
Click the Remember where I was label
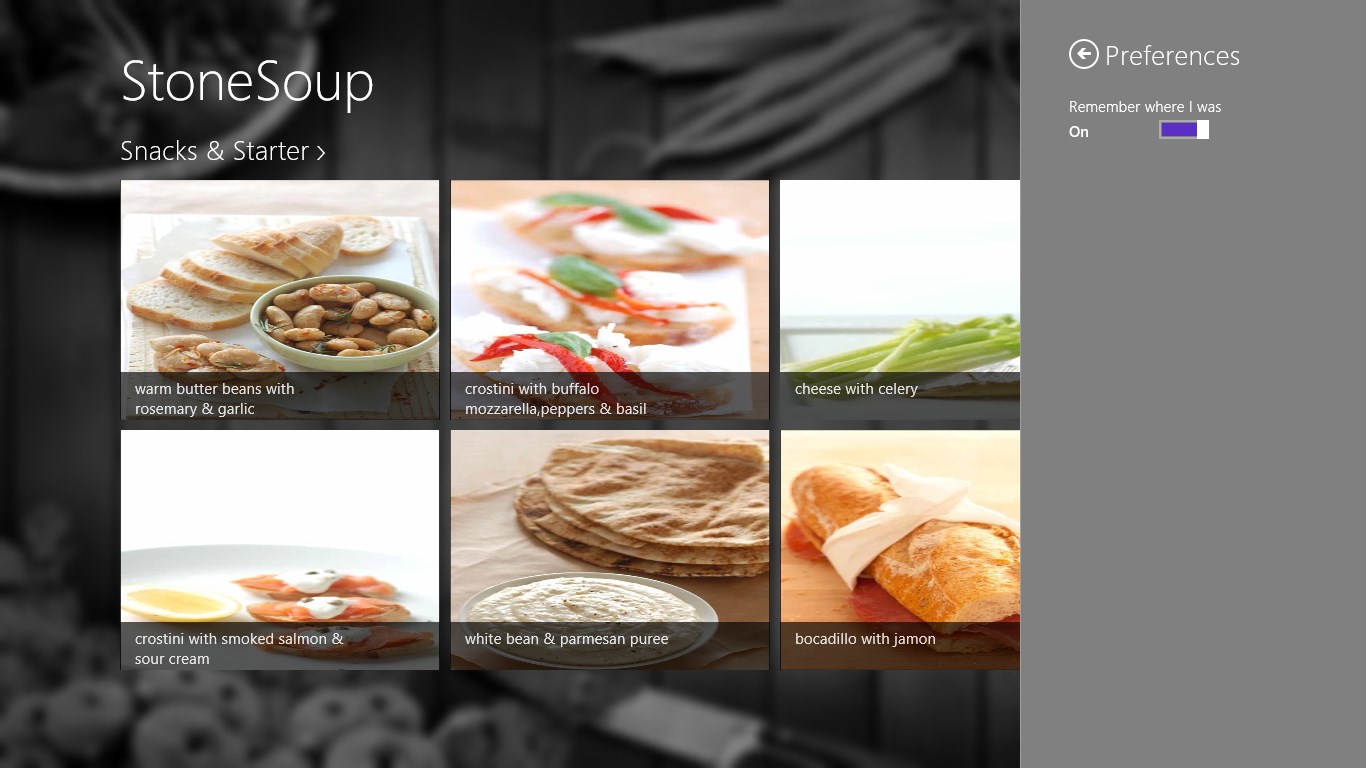1145,107
